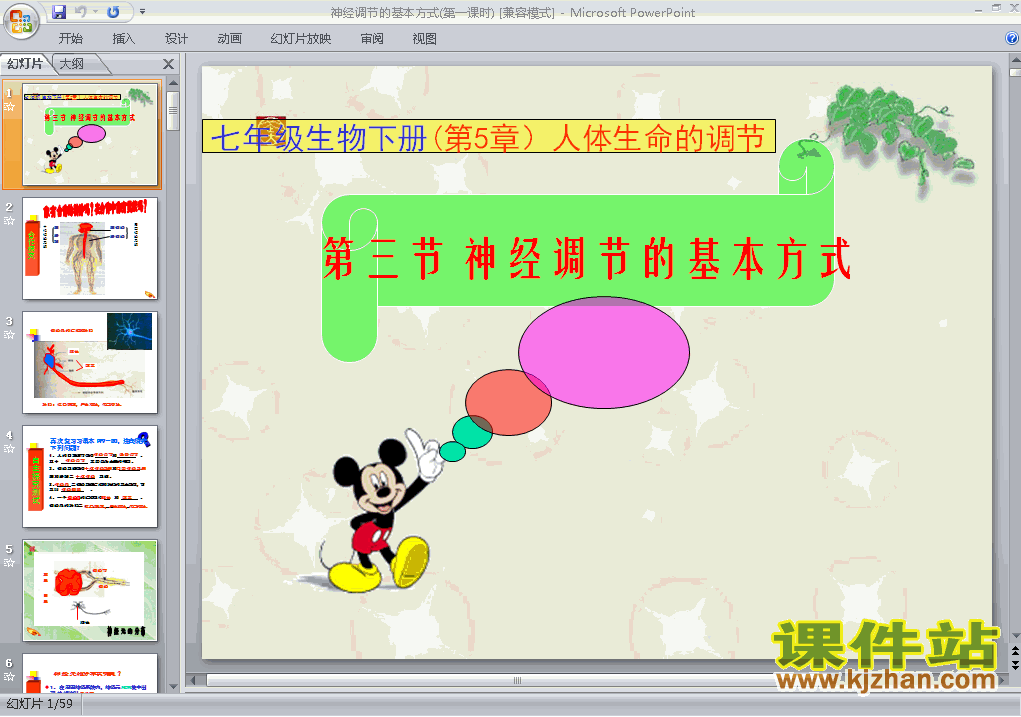
Task: Redo the last action
Action: point(113,12)
